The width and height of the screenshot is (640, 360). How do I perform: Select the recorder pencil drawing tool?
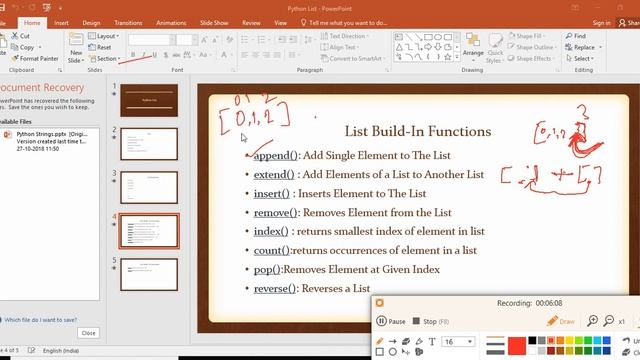(x=379, y=341)
